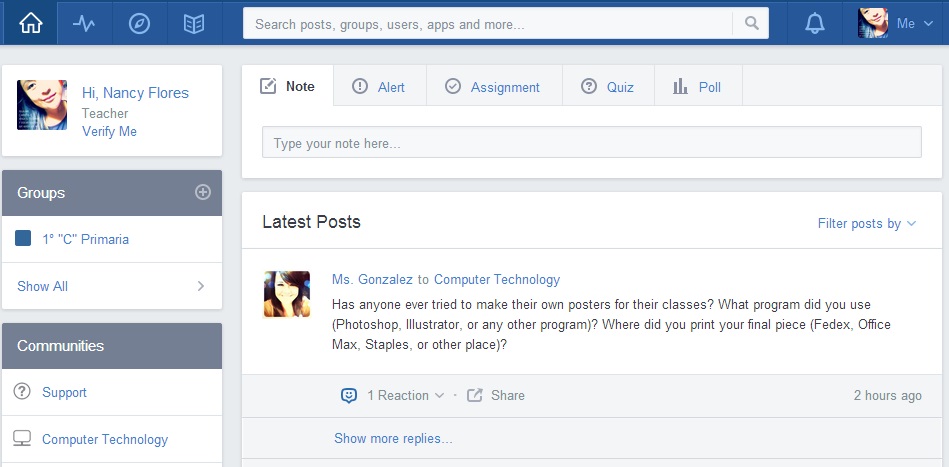Switch to the Quiz tab
The width and height of the screenshot is (949, 467).
click(608, 87)
